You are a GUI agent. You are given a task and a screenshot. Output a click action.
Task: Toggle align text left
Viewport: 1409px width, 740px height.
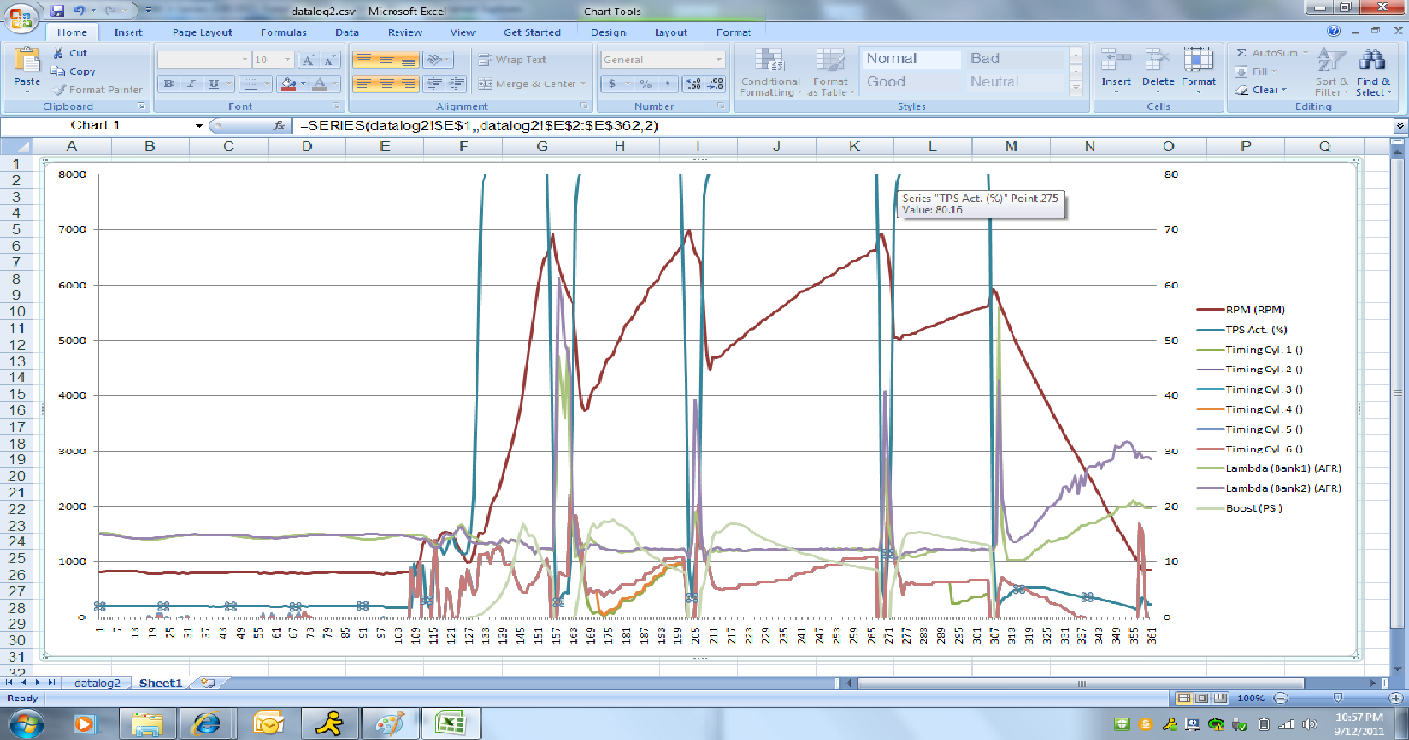(x=364, y=84)
